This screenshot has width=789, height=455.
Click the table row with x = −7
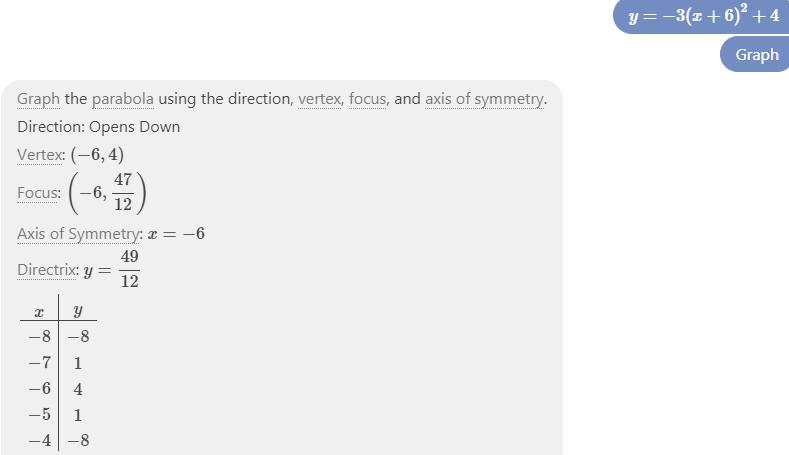pyautogui.click(x=58, y=363)
